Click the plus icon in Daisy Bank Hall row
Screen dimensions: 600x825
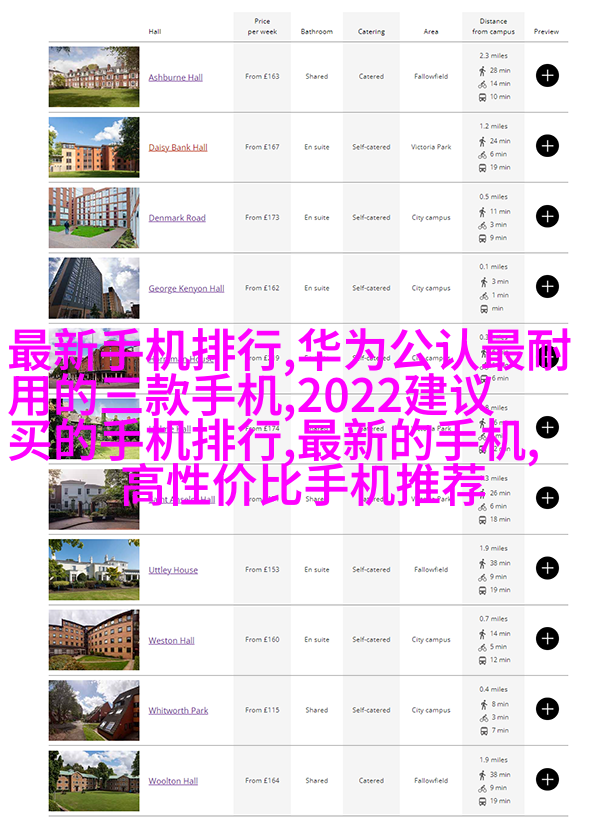tap(547, 146)
